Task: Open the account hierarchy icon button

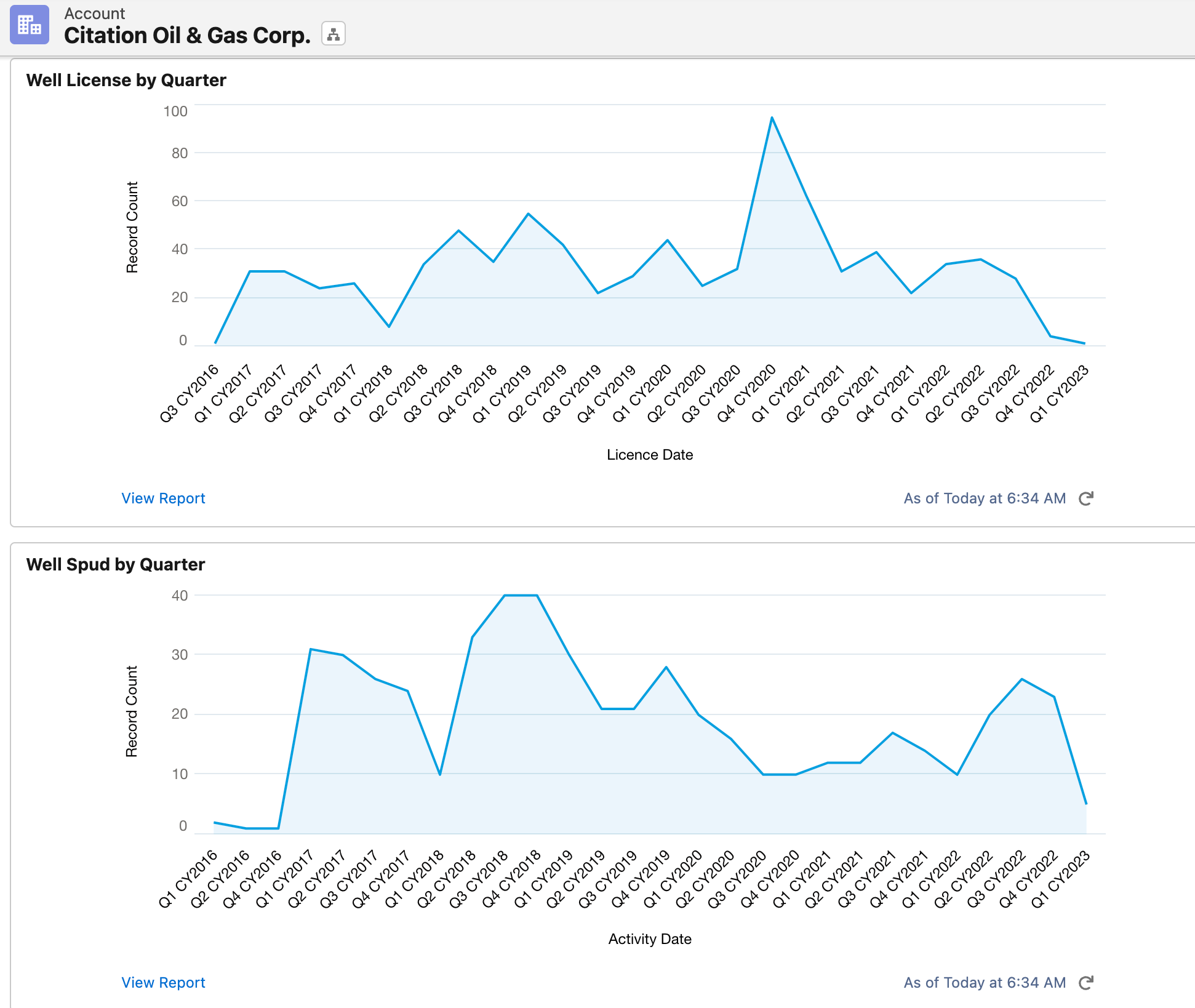Action: click(x=333, y=34)
